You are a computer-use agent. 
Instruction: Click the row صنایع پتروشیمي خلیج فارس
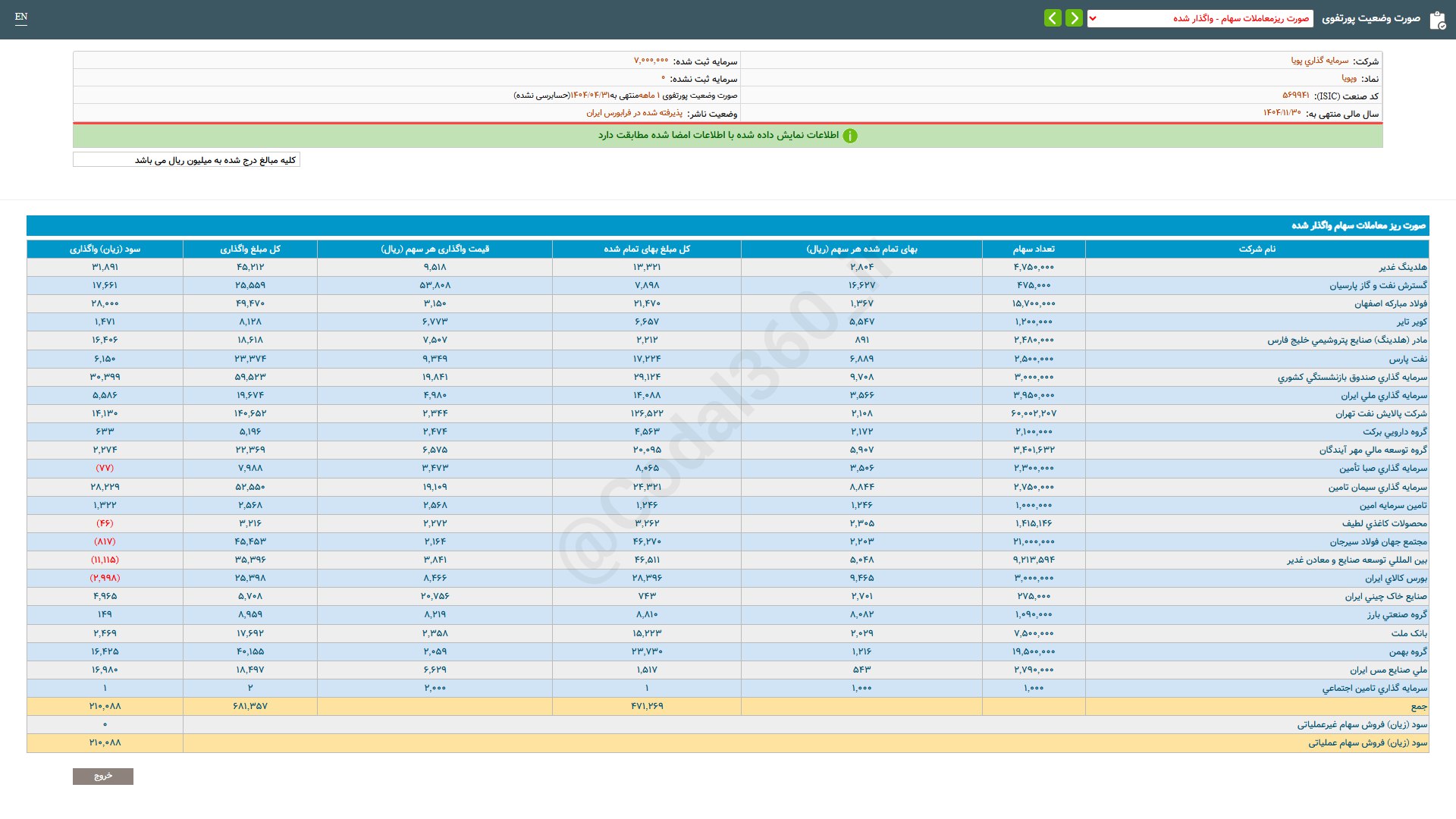[1347, 340]
